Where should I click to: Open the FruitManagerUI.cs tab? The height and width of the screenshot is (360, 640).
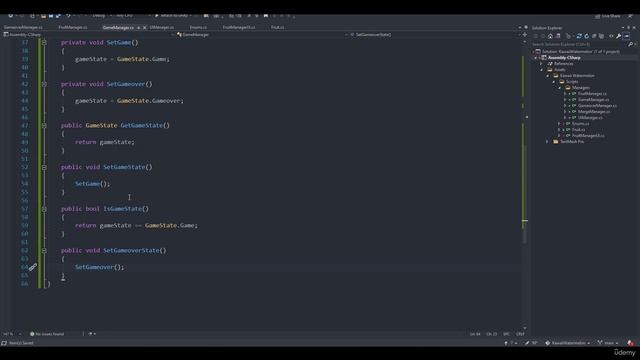tap(239, 27)
